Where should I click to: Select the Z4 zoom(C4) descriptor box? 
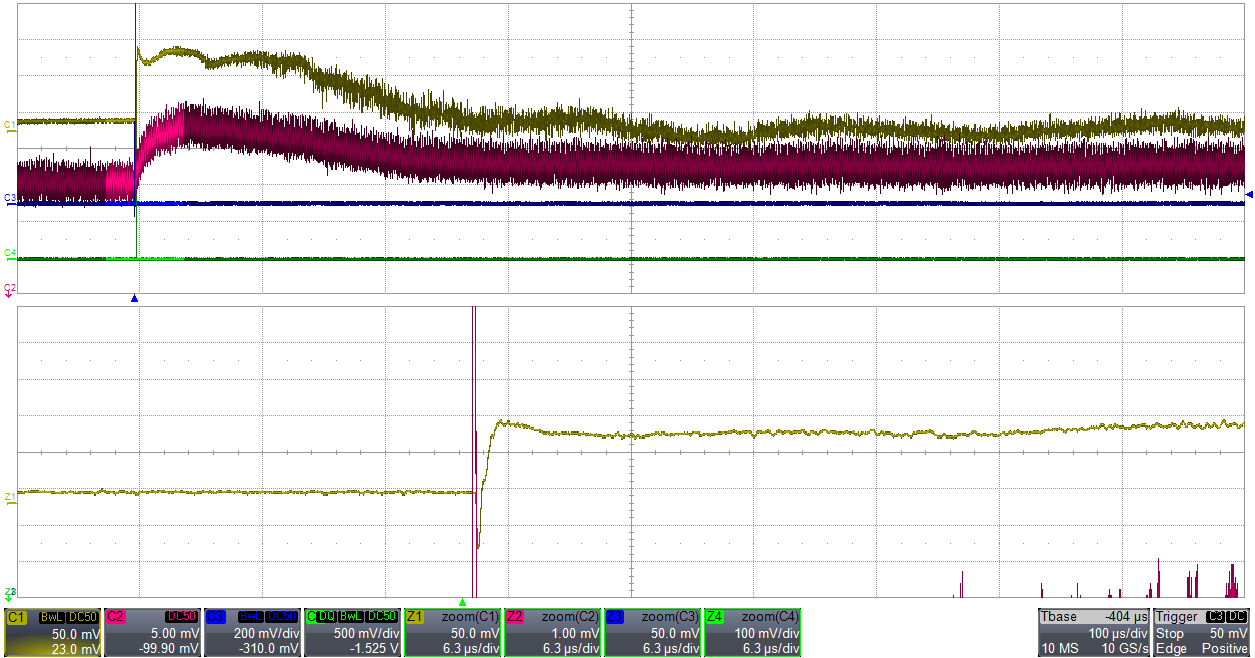pyautogui.click(x=752, y=632)
